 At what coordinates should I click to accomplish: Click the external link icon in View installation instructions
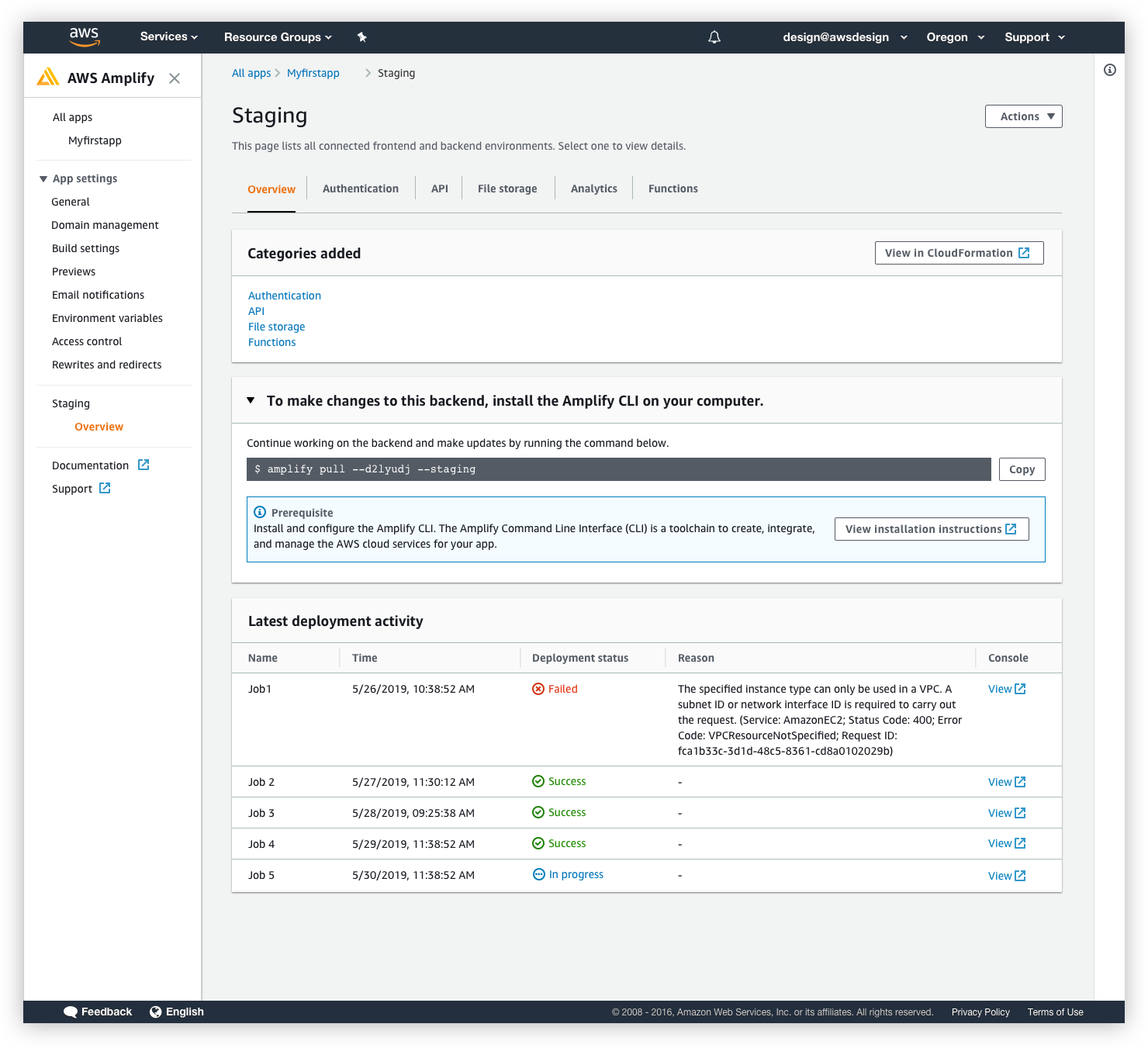(1011, 529)
